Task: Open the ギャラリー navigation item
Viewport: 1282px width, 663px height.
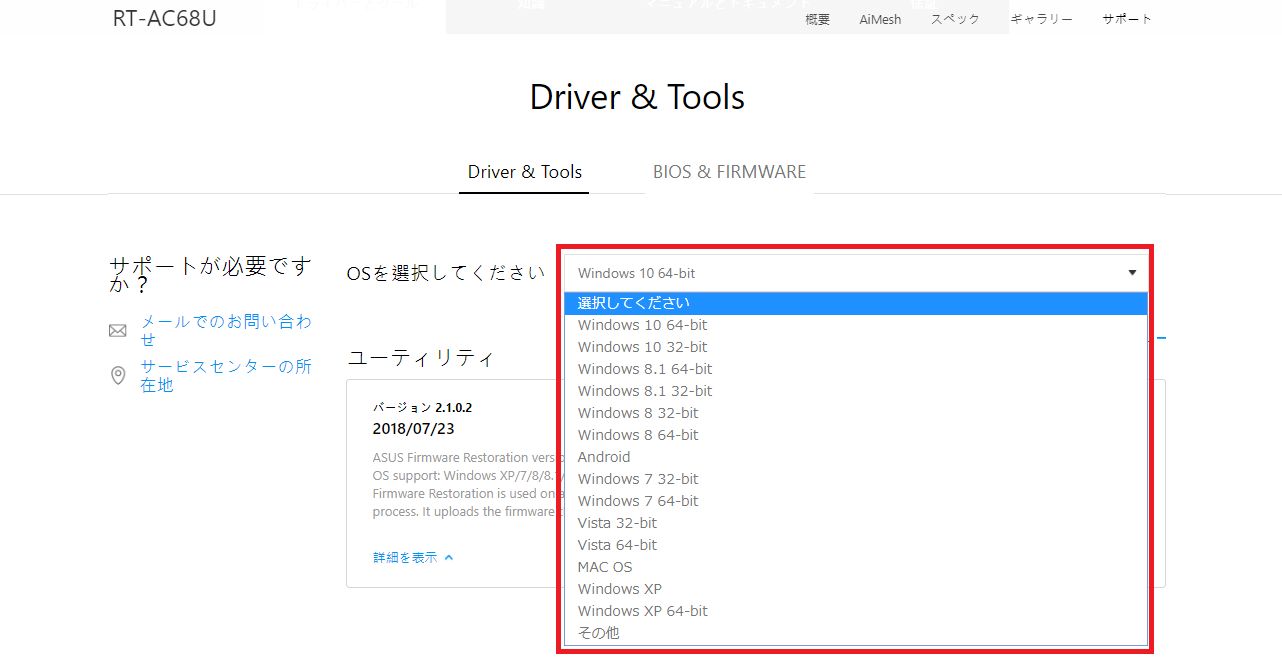Action: pos(1041,19)
